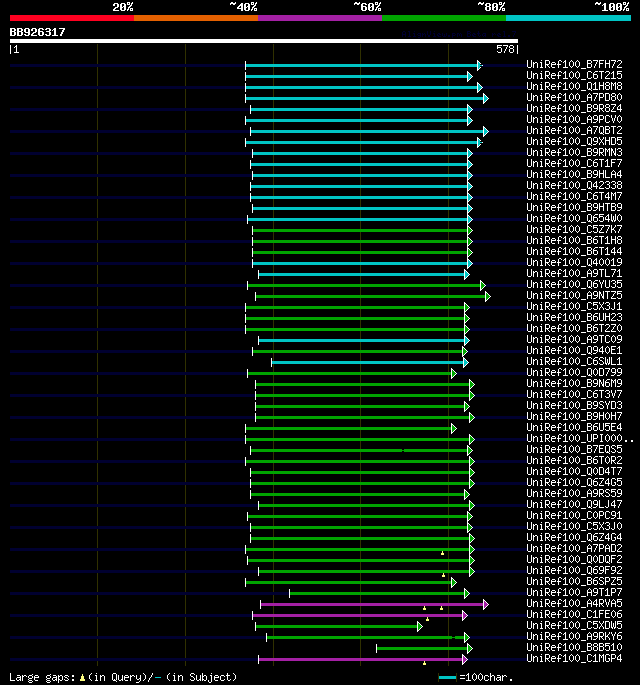Choose the UniRef100_B9N6M9 entry

(574, 383)
